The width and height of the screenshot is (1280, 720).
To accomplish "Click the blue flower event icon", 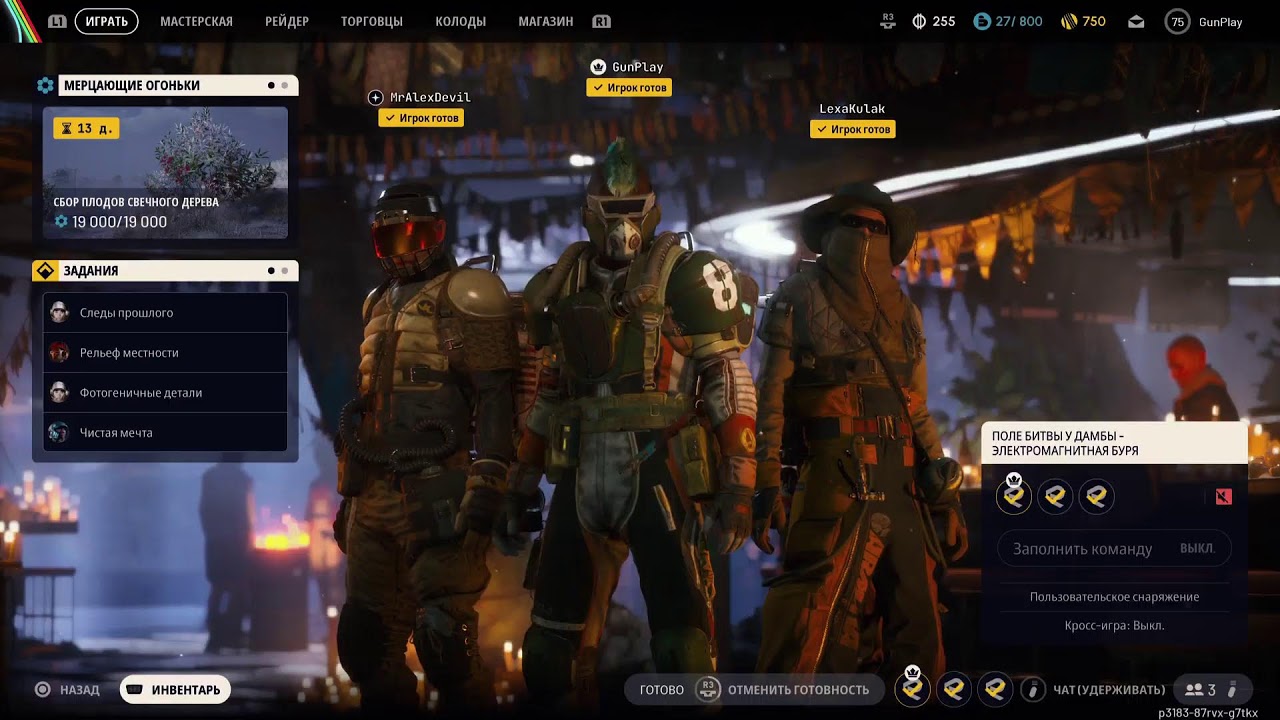I will pyautogui.click(x=45, y=86).
